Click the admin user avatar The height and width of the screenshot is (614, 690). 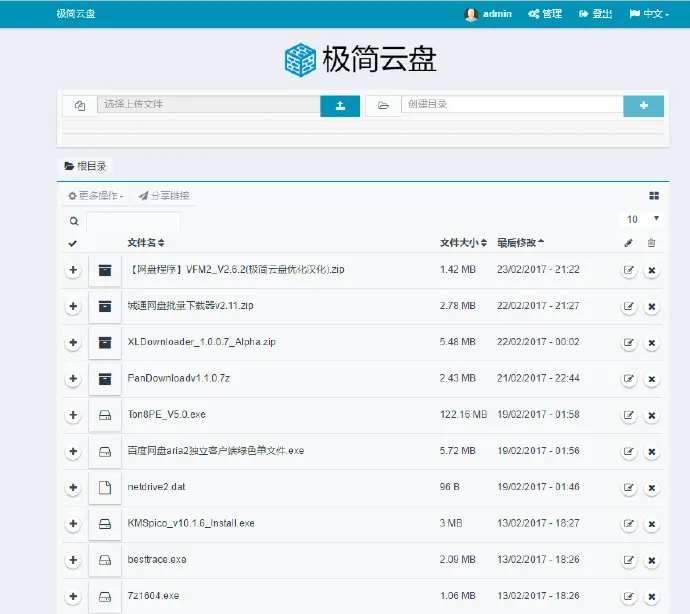click(471, 14)
